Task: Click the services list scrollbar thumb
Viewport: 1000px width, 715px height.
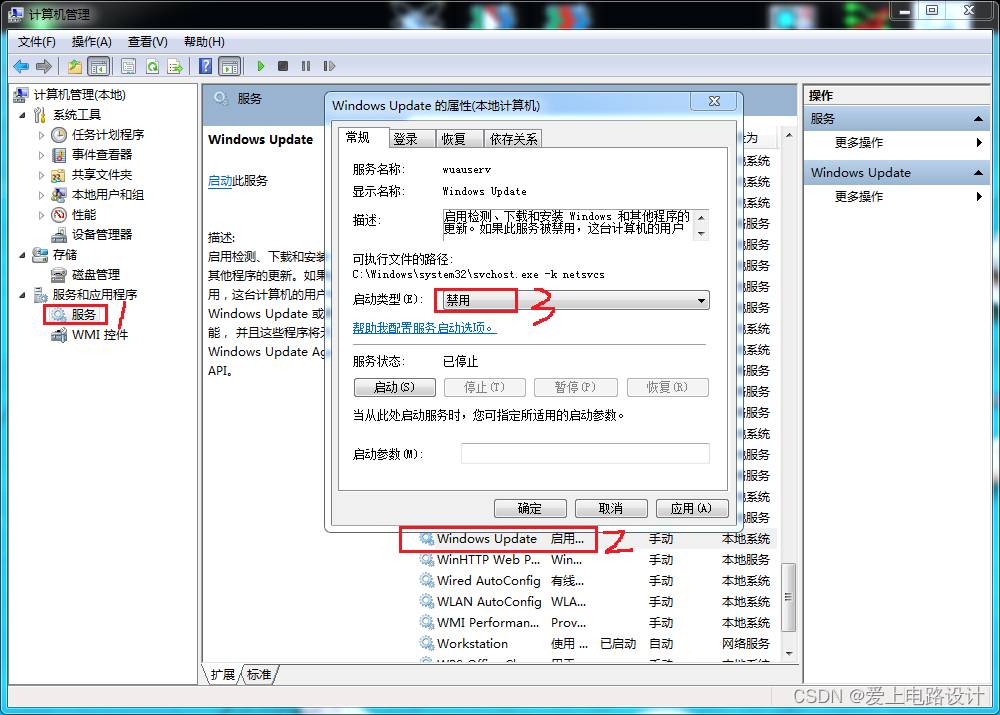Action: [x=789, y=597]
